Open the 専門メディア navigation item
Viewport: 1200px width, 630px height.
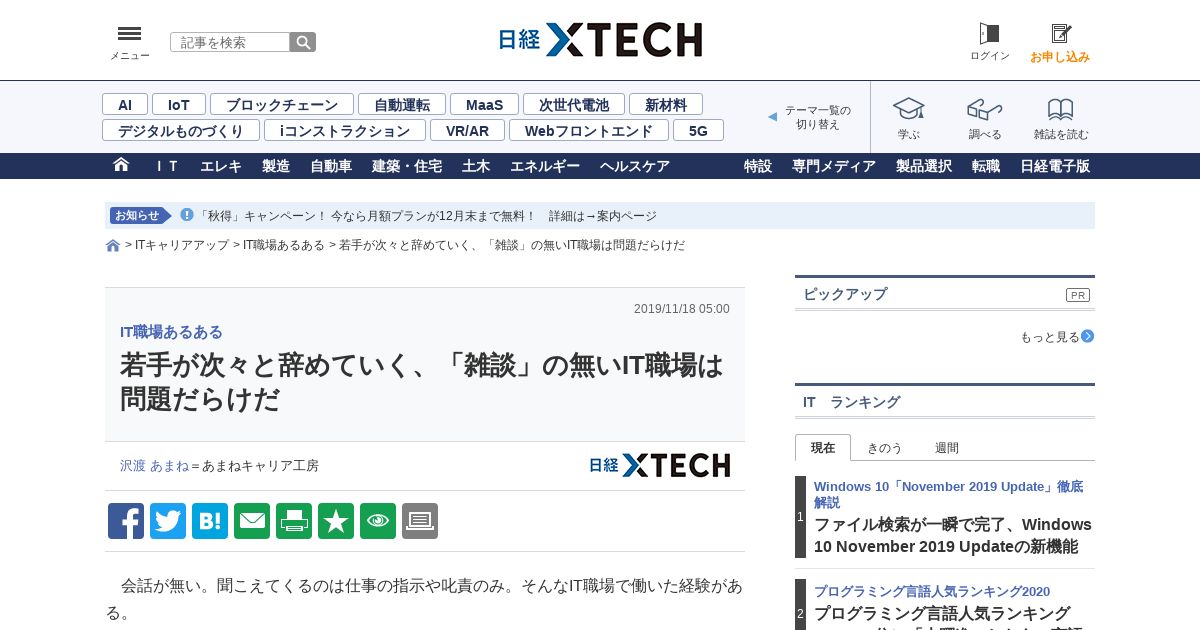point(834,166)
